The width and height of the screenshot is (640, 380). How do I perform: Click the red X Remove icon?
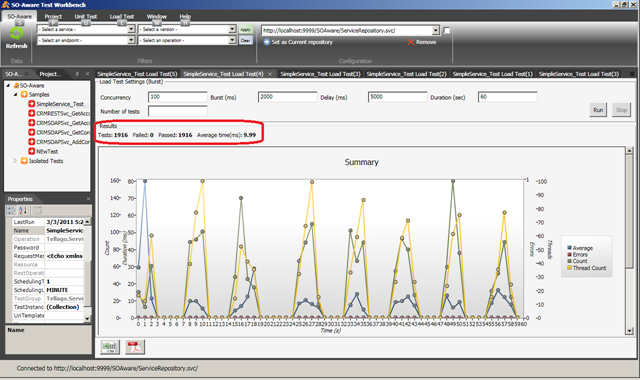coord(411,42)
